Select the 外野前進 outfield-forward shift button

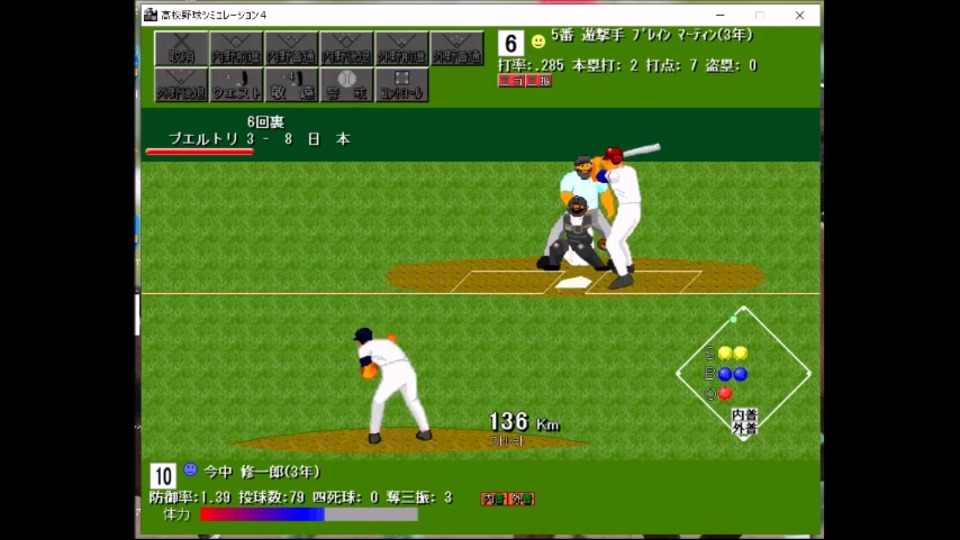[x=402, y=48]
